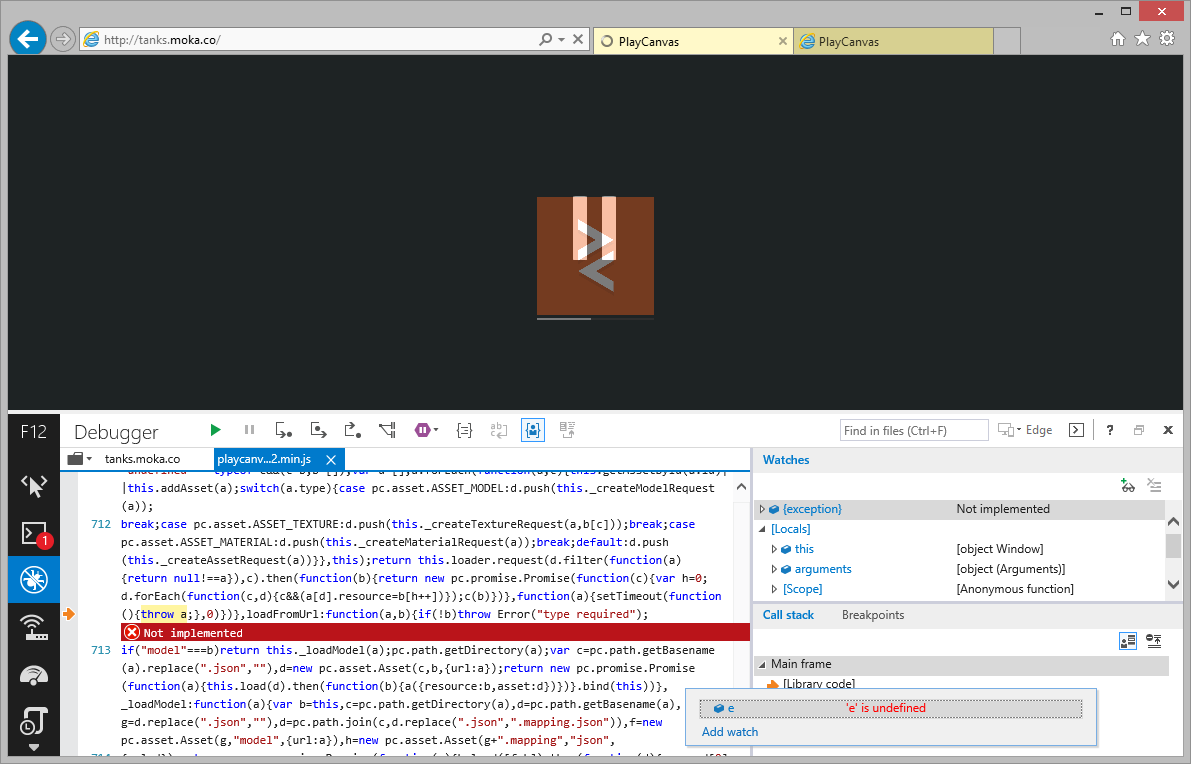
Task: Click line number 713 in the gutter
Action: pyautogui.click(x=101, y=650)
